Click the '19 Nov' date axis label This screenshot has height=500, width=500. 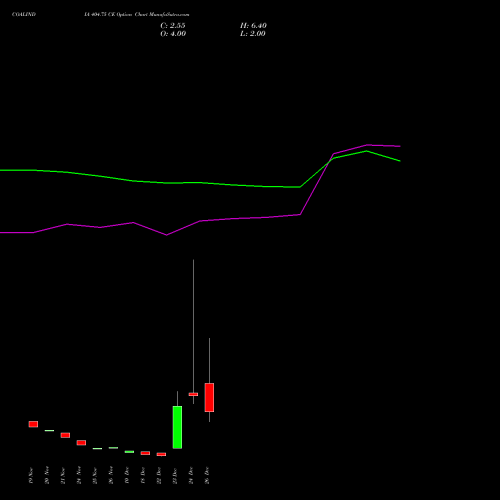tap(31, 475)
